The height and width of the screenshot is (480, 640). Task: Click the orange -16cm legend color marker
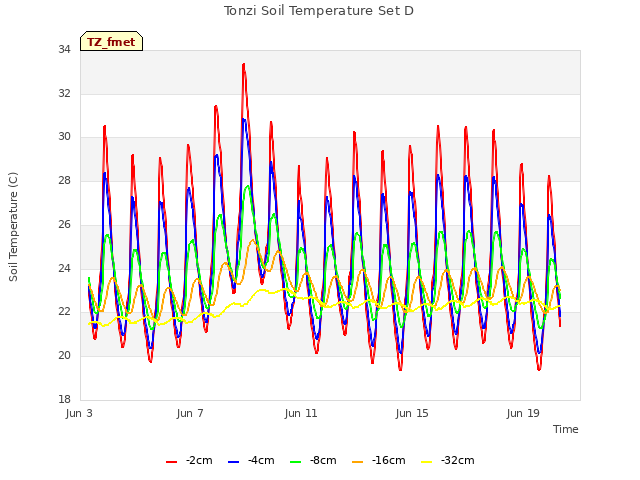[358, 462]
